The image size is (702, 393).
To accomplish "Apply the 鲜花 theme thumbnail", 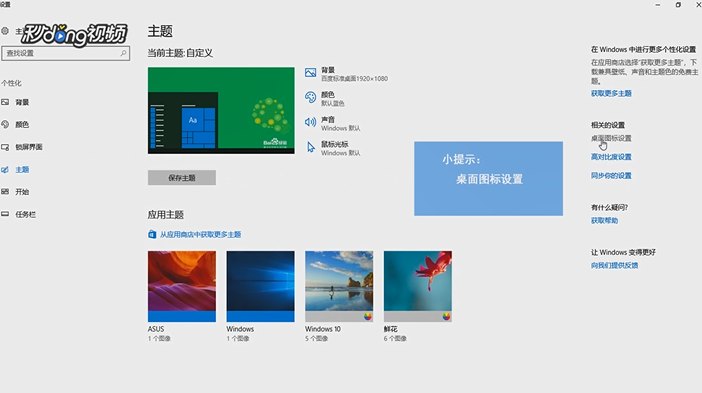I will 418,286.
